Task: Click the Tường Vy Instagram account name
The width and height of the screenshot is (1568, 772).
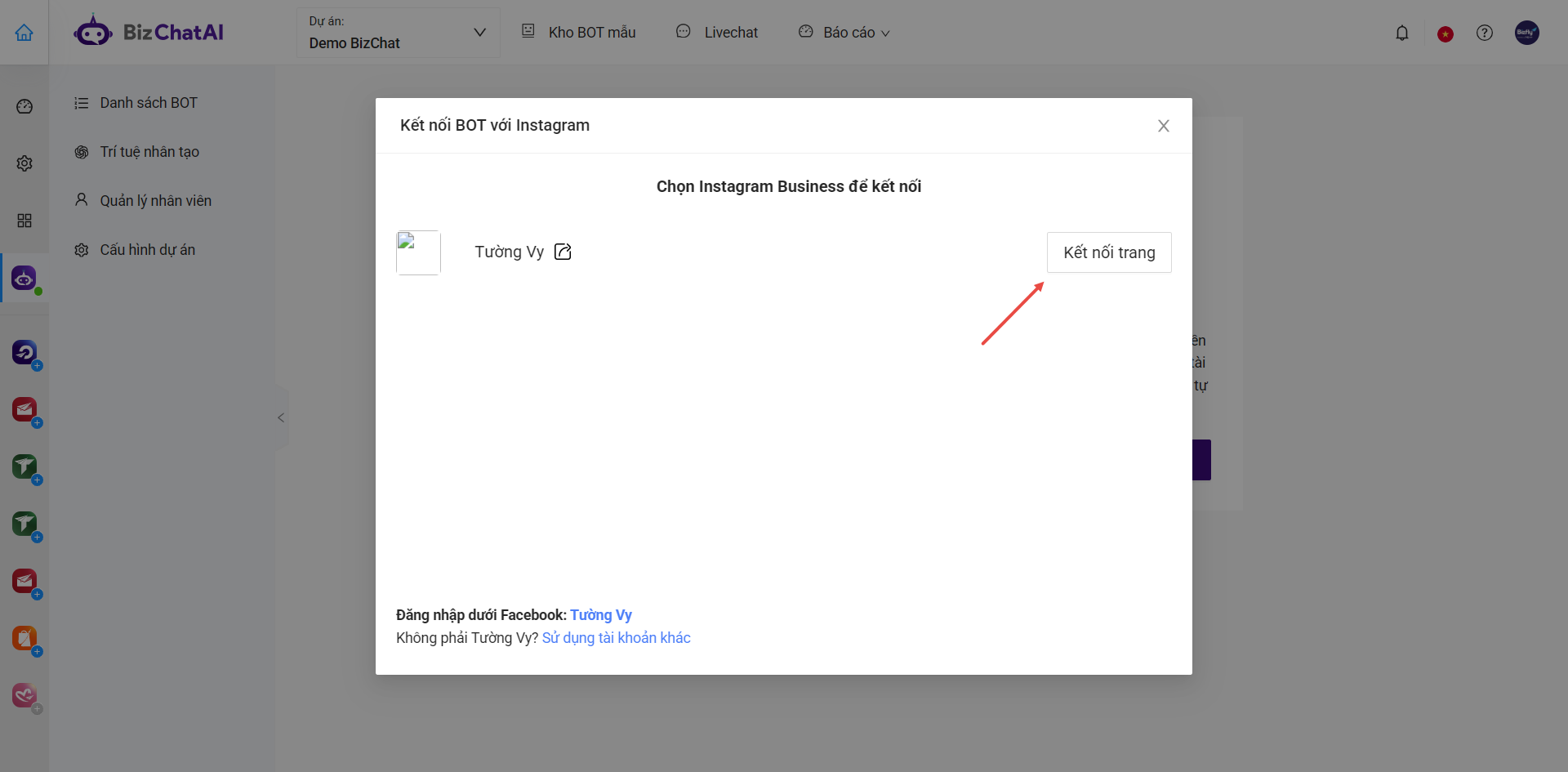Action: [x=510, y=252]
